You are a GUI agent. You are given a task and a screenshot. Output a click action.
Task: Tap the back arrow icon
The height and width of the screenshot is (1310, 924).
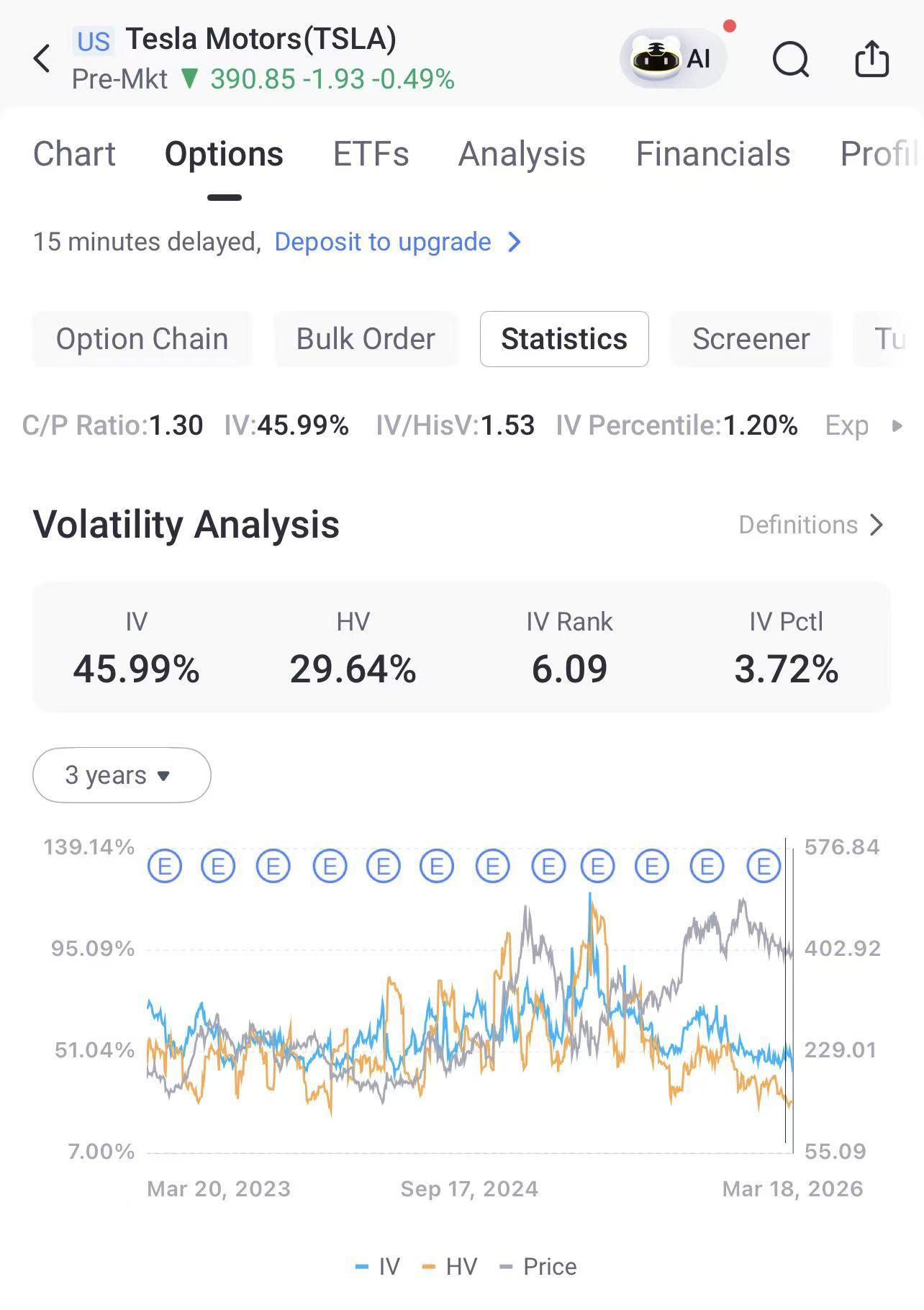pos(42,59)
